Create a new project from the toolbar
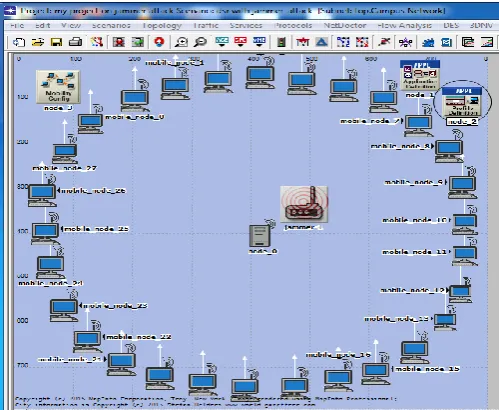 pyautogui.click(x=19, y=42)
